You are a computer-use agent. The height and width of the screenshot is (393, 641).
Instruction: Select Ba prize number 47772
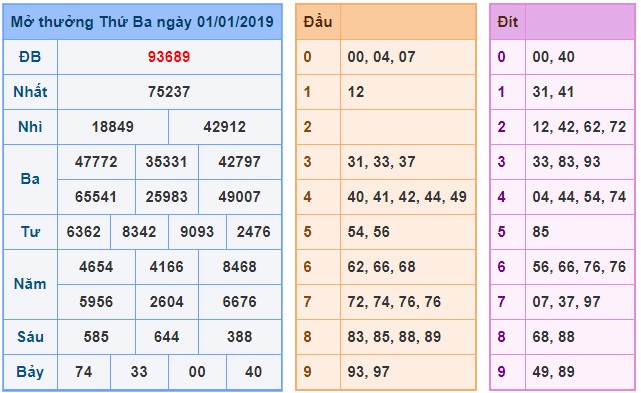click(96, 162)
